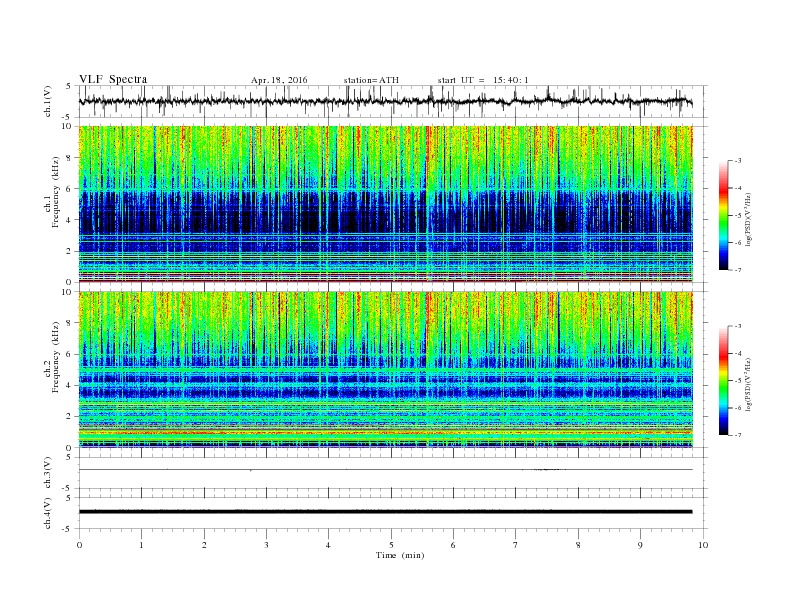Click time axis tick label "7"
Image resolution: width=792 pixels, height=612 pixels.
(x=516, y=545)
